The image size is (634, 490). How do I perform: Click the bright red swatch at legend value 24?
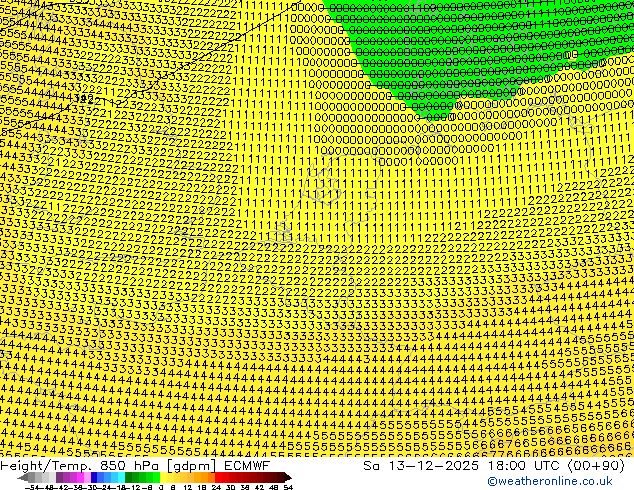218,477
